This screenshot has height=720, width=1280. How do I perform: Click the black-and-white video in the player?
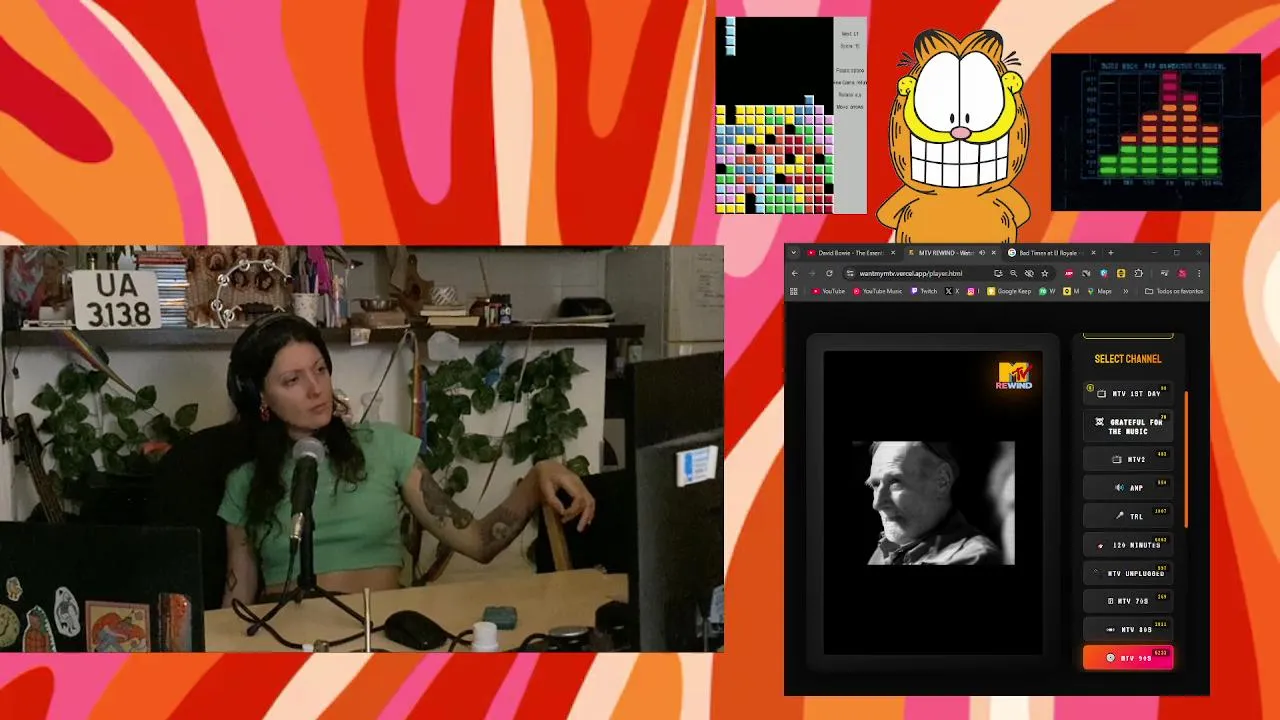point(933,503)
